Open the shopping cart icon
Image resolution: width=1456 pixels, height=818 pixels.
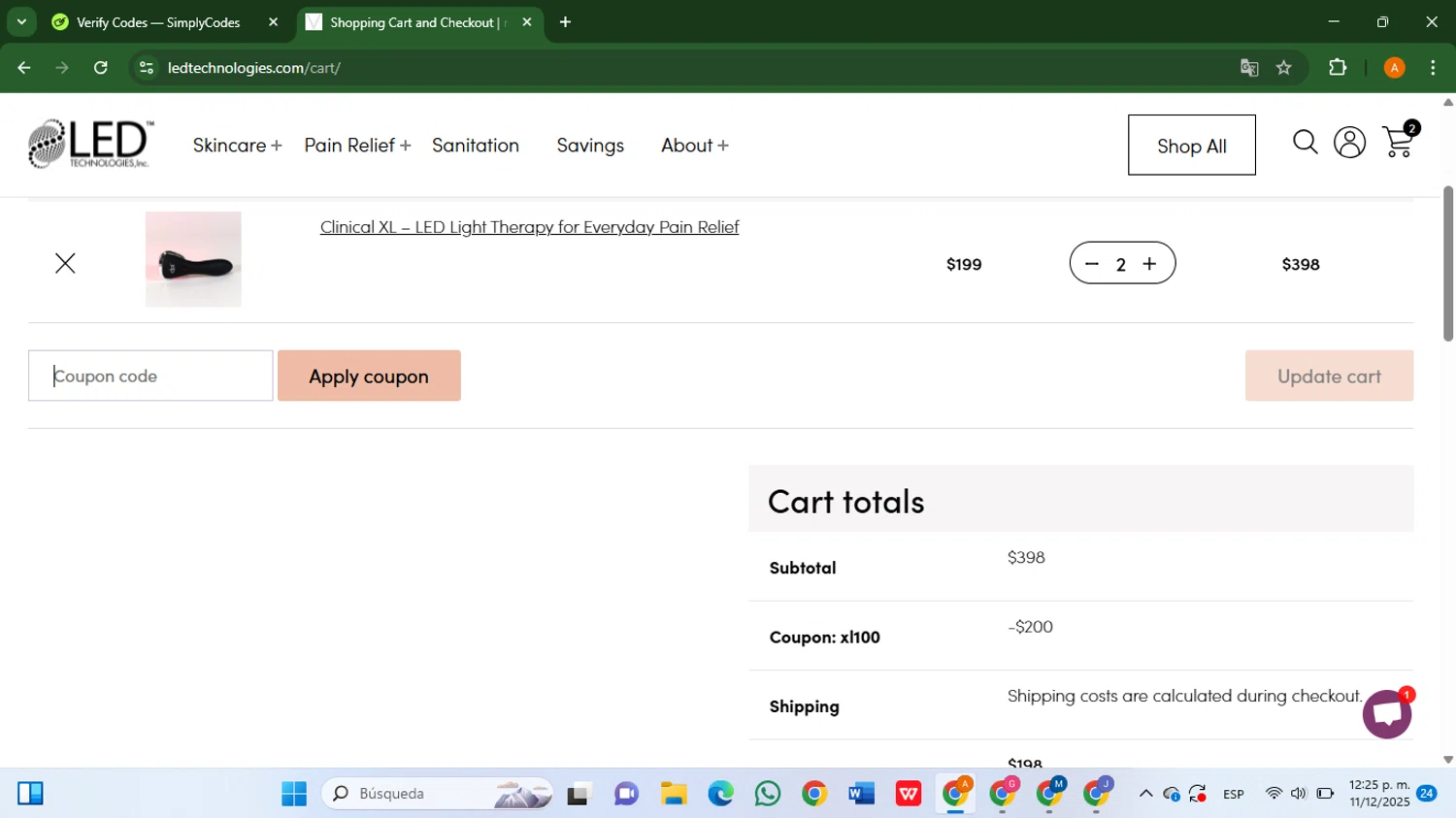[x=1398, y=143]
